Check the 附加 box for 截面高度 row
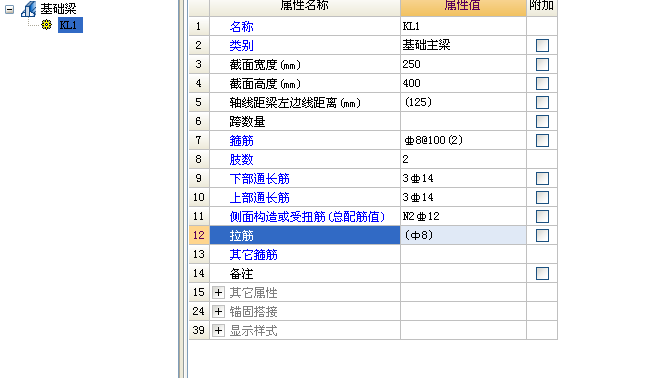The width and height of the screenshot is (661, 378). [542, 83]
